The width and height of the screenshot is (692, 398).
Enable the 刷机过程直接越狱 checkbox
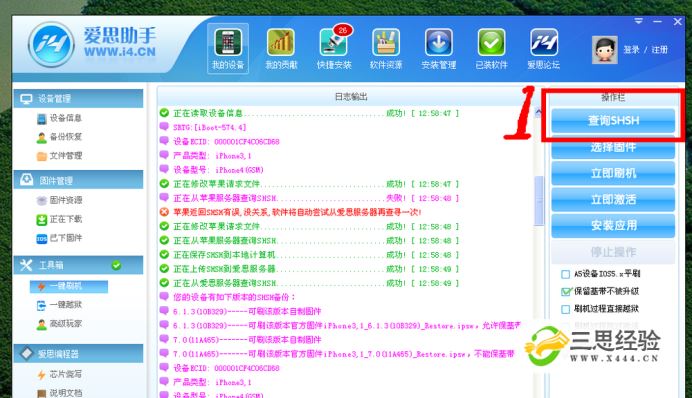click(x=565, y=309)
